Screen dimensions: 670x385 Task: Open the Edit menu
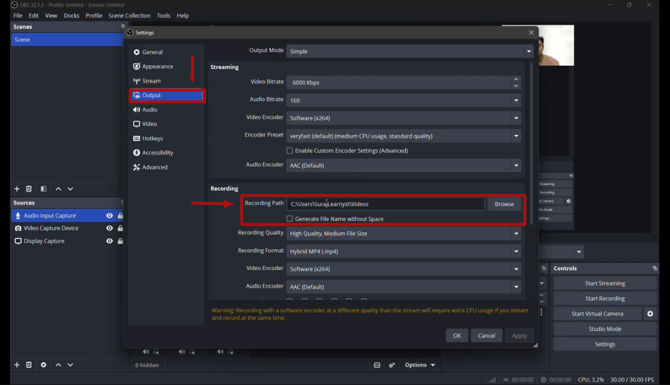33,15
